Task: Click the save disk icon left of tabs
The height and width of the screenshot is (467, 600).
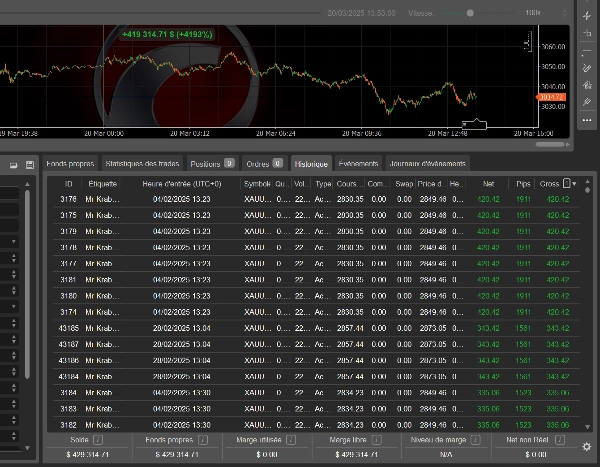Action: click(30, 164)
